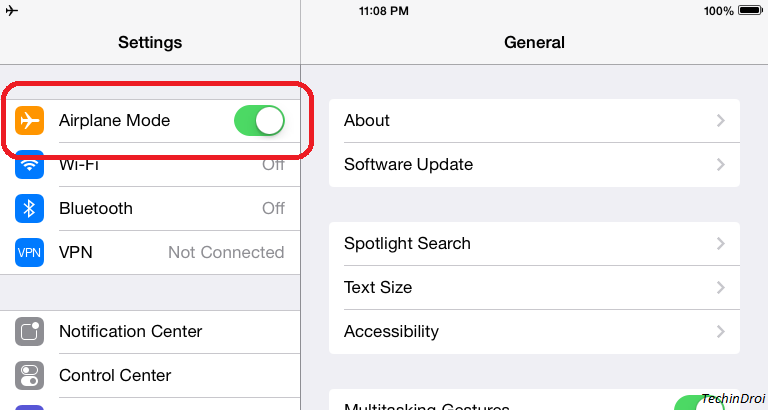Open the Accessibility settings row
Screen dimensions: 768x410
click(x=534, y=332)
